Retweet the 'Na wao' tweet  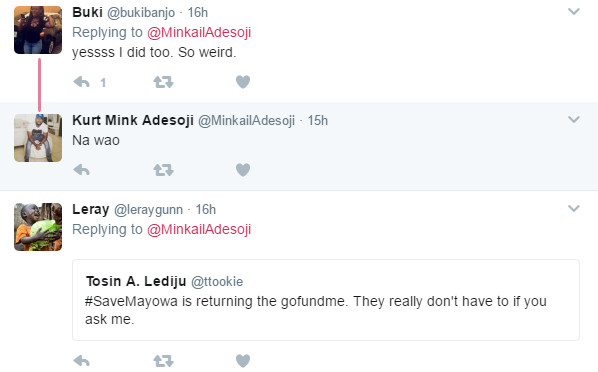click(163, 170)
